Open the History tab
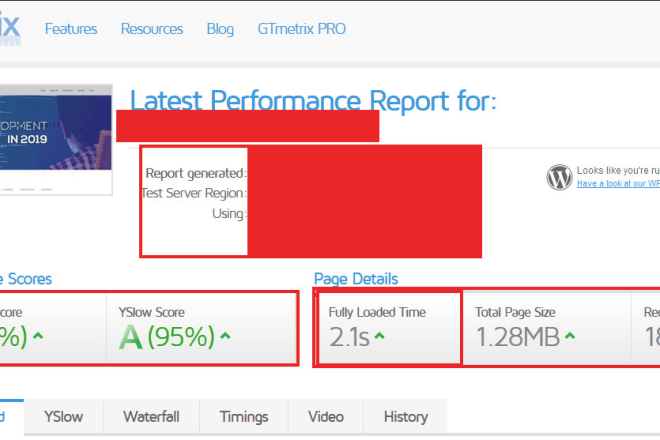Viewport: 660px width, 440px height. coord(406,416)
